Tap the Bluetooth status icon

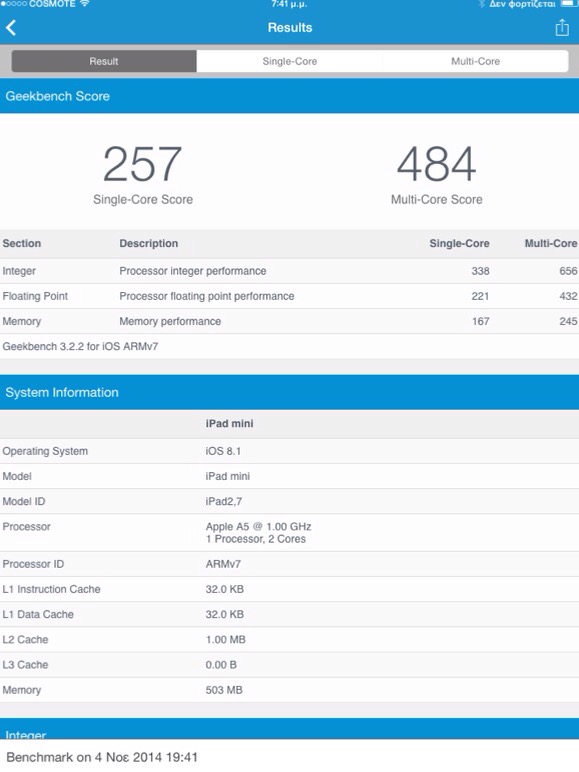click(x=482, y=4)
